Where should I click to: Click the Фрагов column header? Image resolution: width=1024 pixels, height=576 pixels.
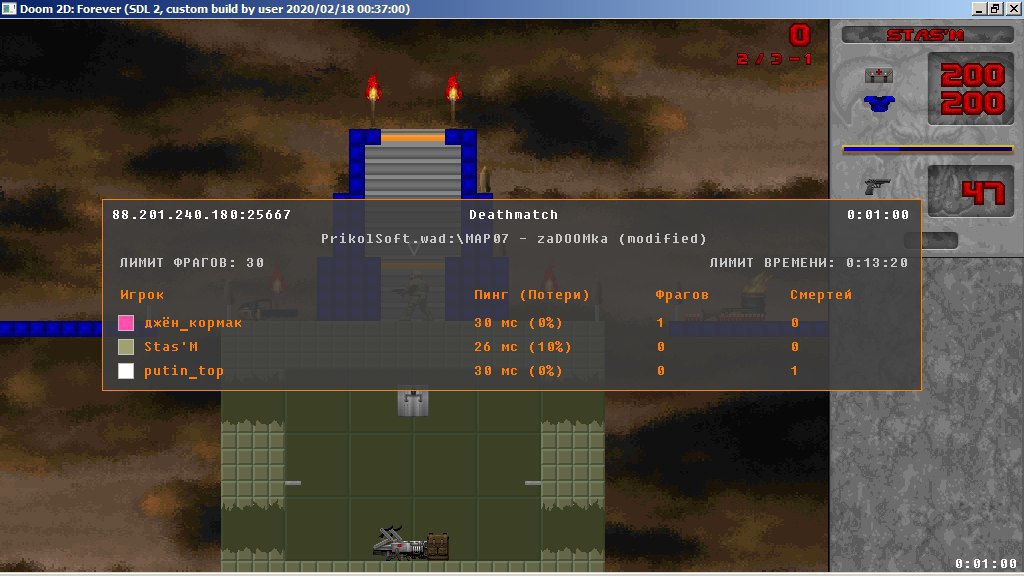tap(682, 295)
